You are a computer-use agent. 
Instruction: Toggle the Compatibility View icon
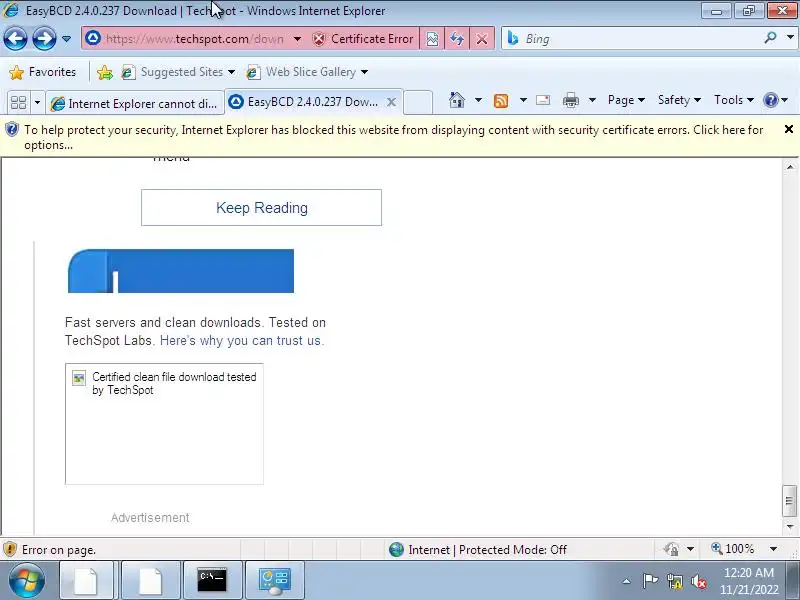(x=432, y=39)
